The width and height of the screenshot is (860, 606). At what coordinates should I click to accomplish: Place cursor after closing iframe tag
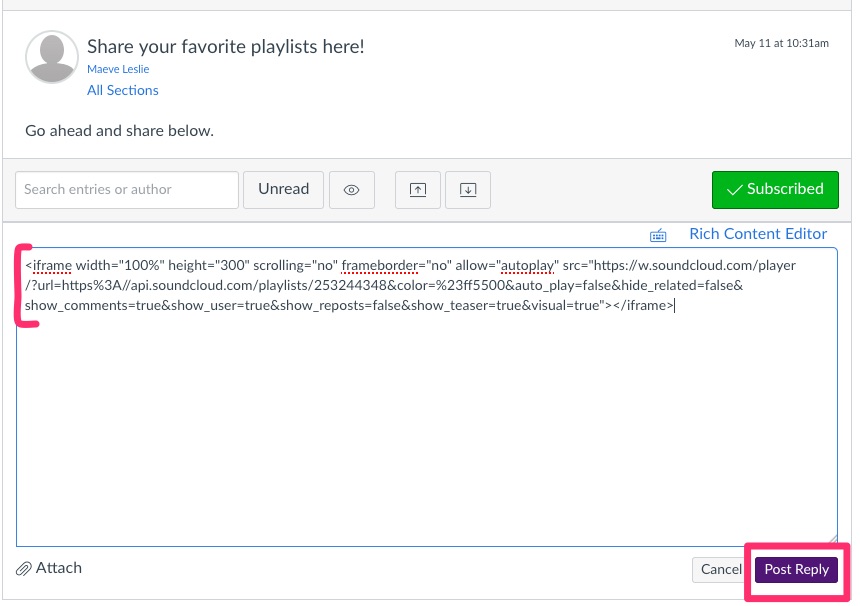coord(676,306)
